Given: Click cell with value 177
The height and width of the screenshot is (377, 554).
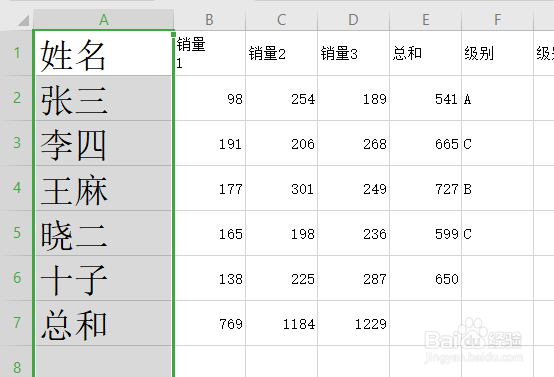Looking at the screenshot, I should tap(210, 188).
